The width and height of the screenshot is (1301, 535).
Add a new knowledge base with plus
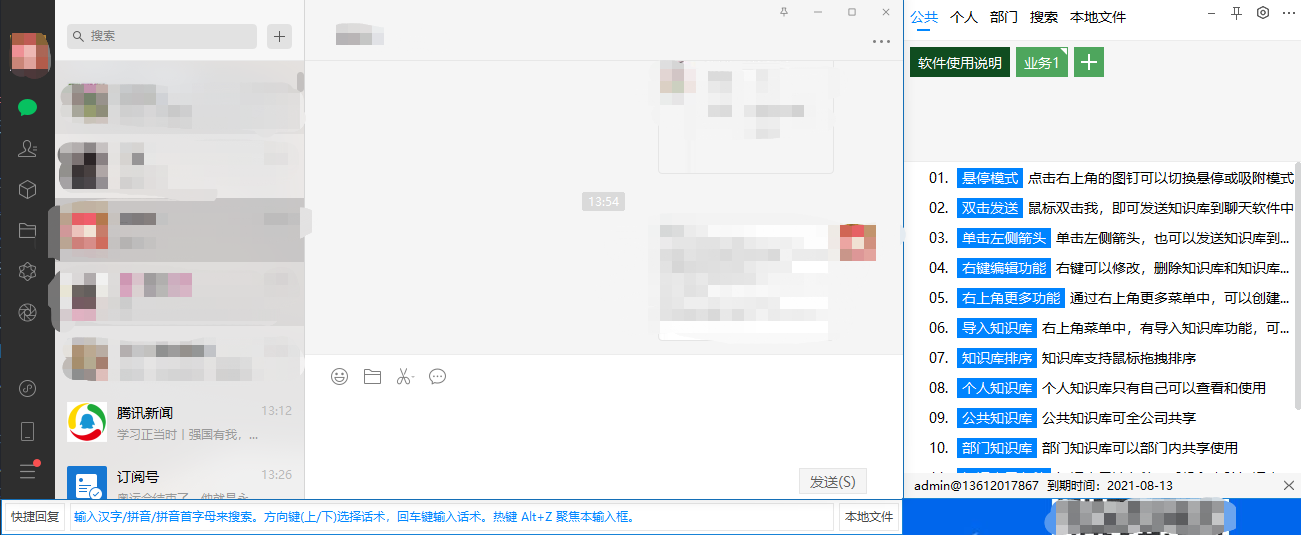click(x=1089, y=62)
